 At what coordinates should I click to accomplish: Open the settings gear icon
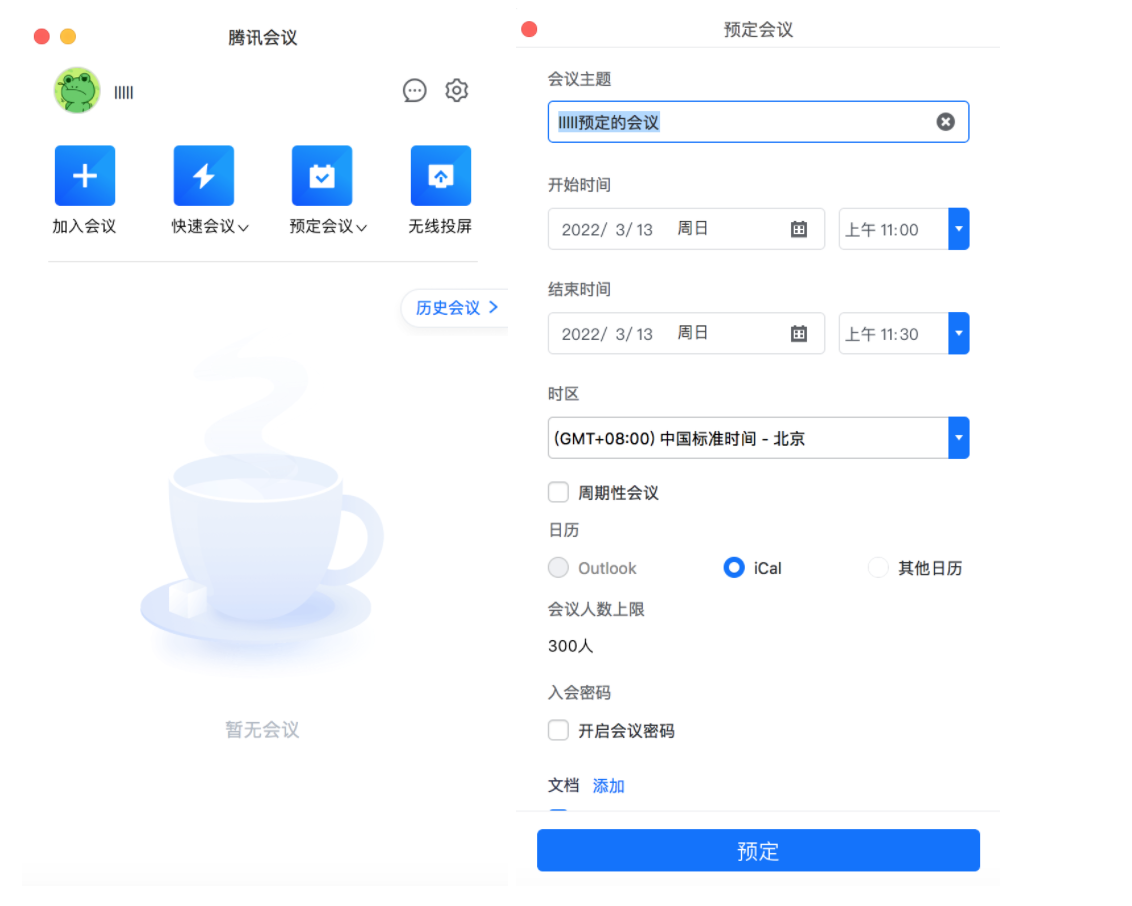pyautogui.click(x=456, y=90)
